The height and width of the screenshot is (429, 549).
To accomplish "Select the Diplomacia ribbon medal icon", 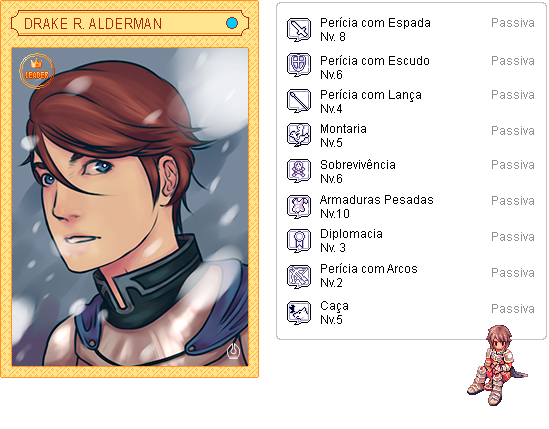I will coord(299,241).
